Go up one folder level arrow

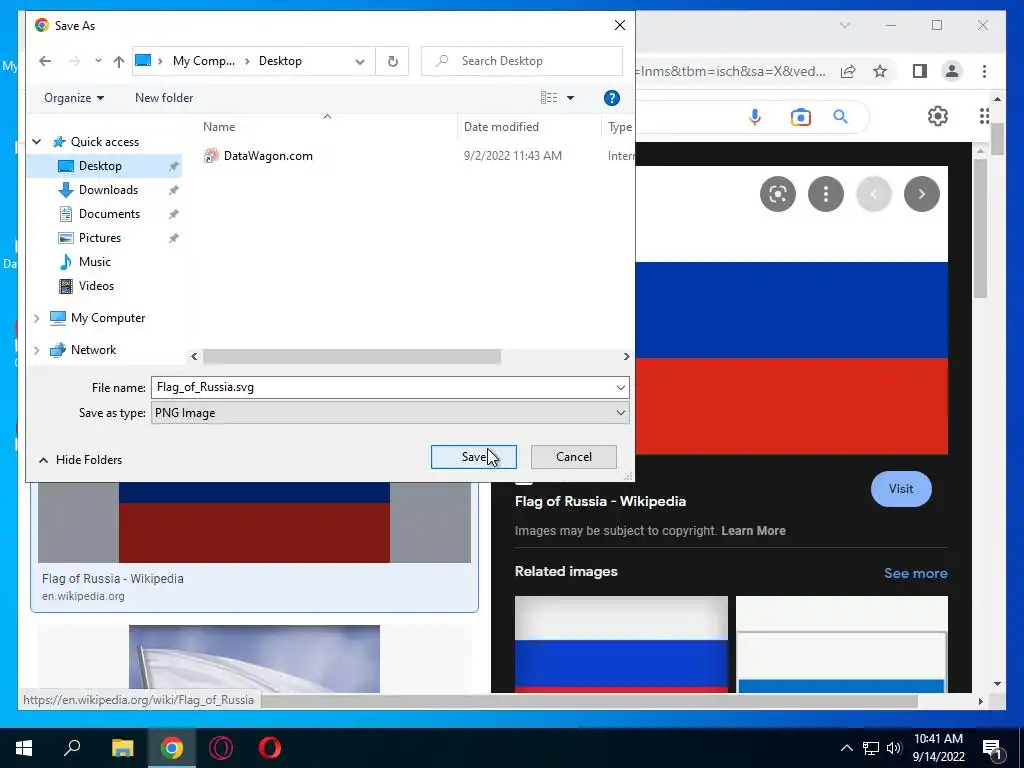point(118,61)
